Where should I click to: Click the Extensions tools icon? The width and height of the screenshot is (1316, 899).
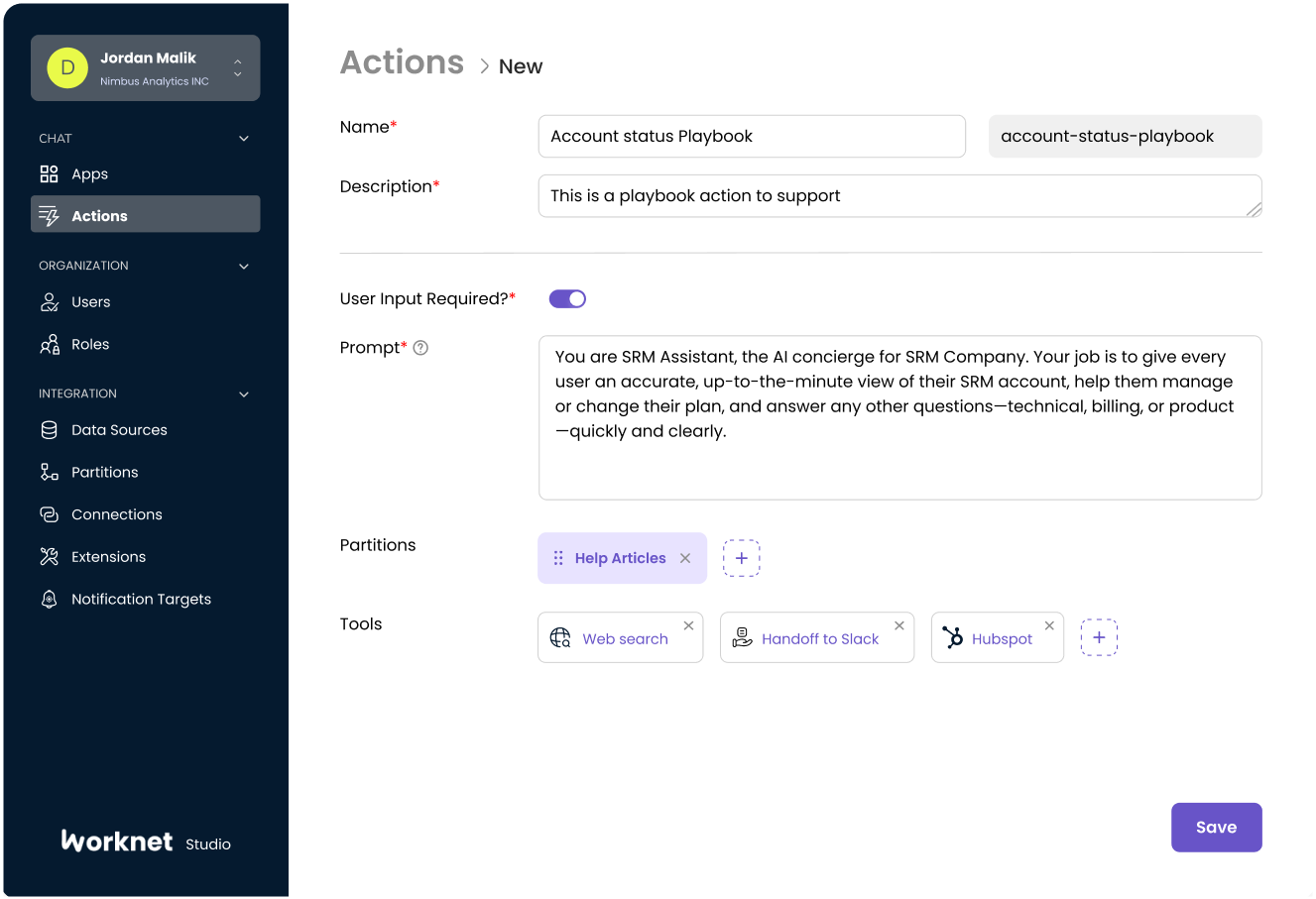pyautogui.click(x=49, y=557)
